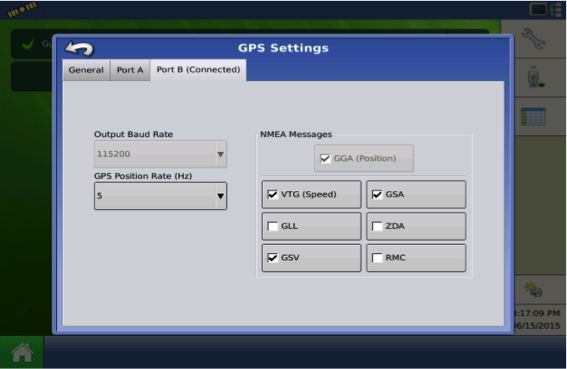Click the clock time display

tap(537, 313)
